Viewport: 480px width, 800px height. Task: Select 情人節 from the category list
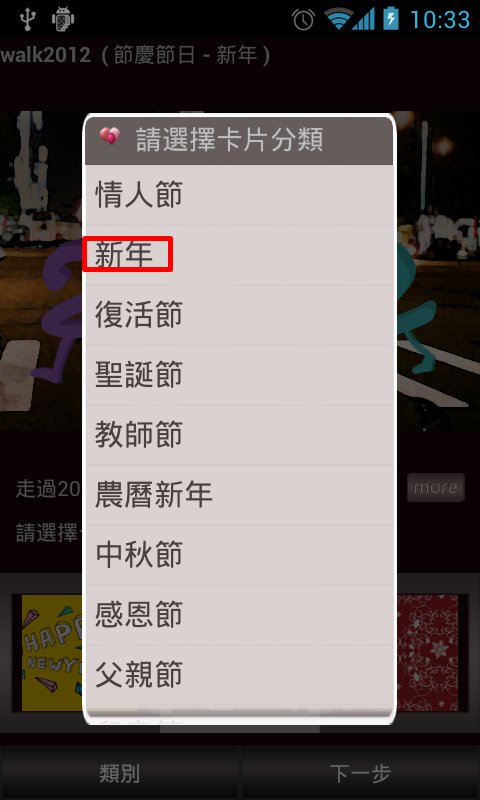(x=239, y=194)
